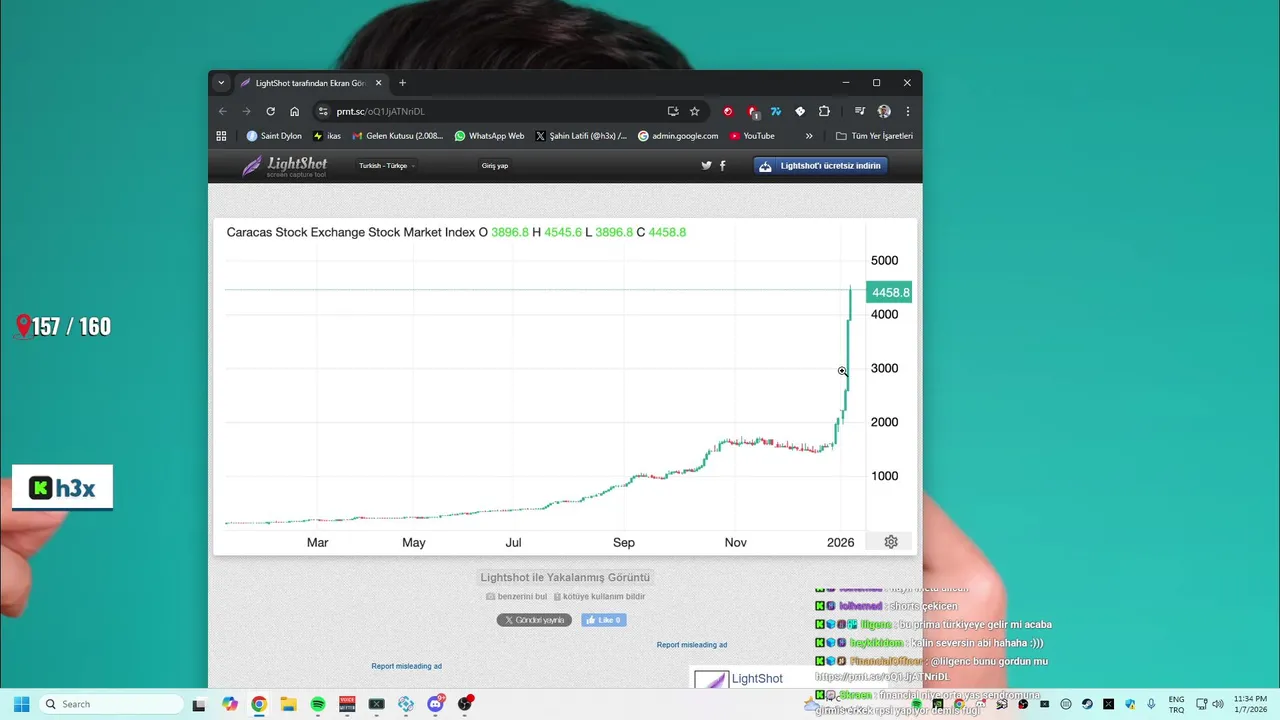Open Gelen Kutusu Gmail bookmark
The width and height of the screenshot is (1280, 720).
click(x=398, y=136)
